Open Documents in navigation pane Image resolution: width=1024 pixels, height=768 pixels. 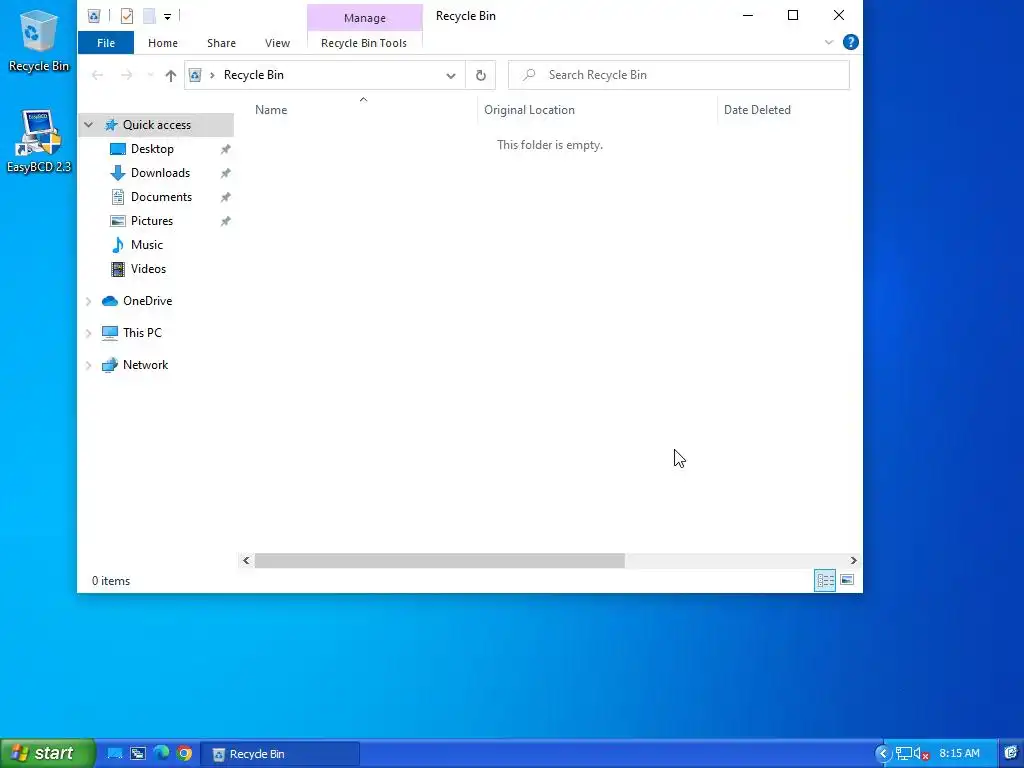pos(161,197)
